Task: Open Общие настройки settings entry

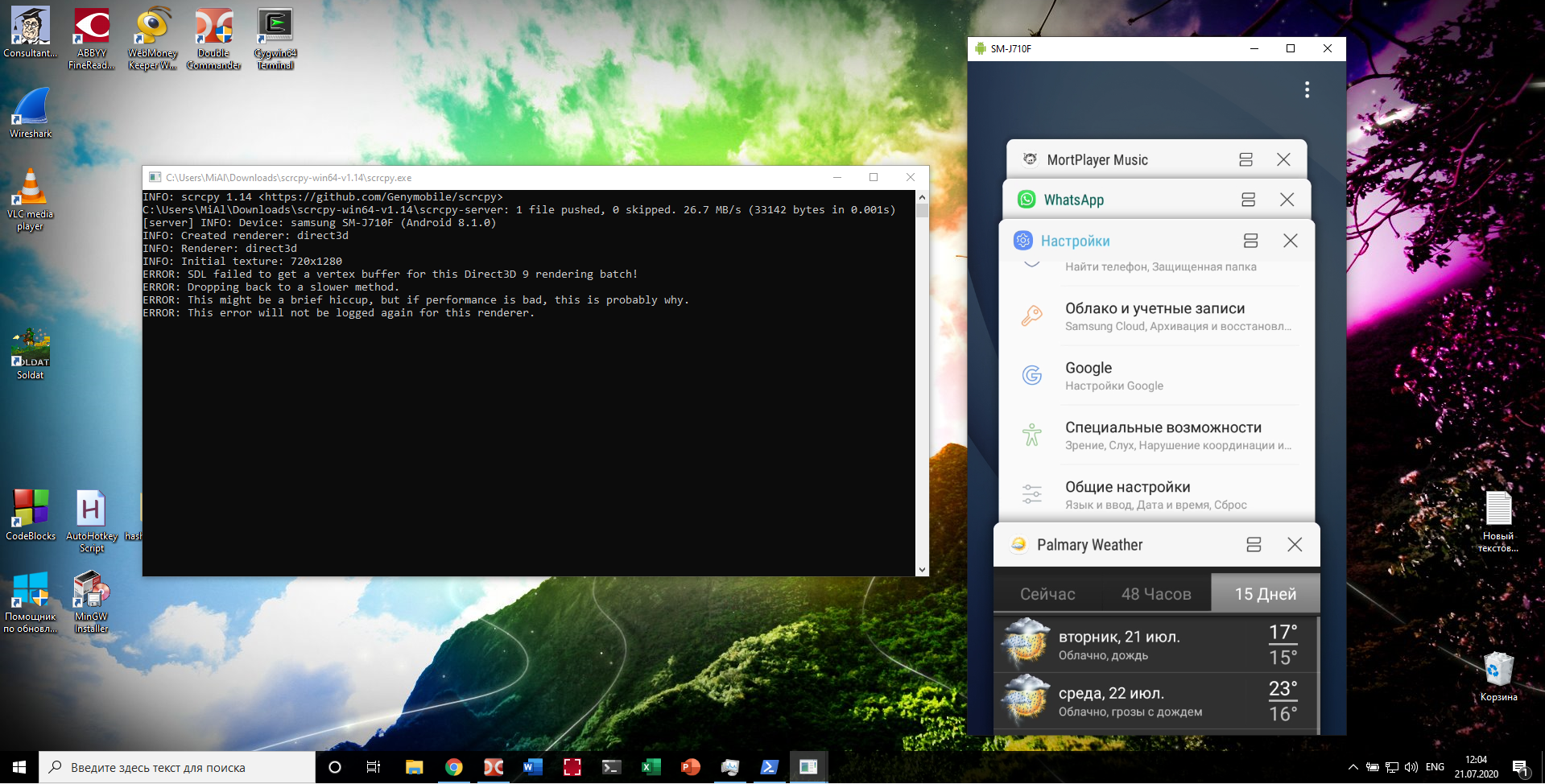Action: pos(1157,494)
